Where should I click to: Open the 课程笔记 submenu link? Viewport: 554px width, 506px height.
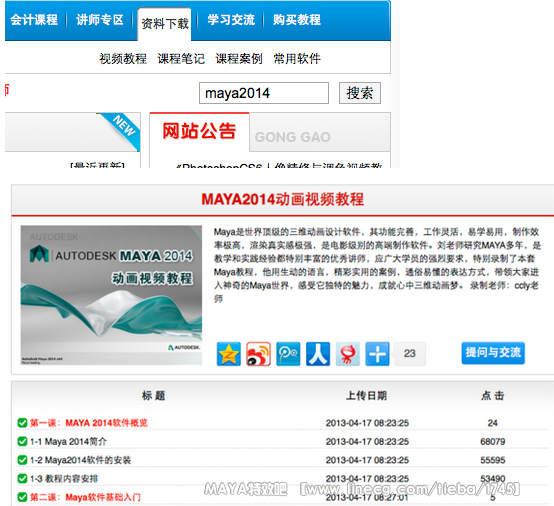[x=181, y=59]
